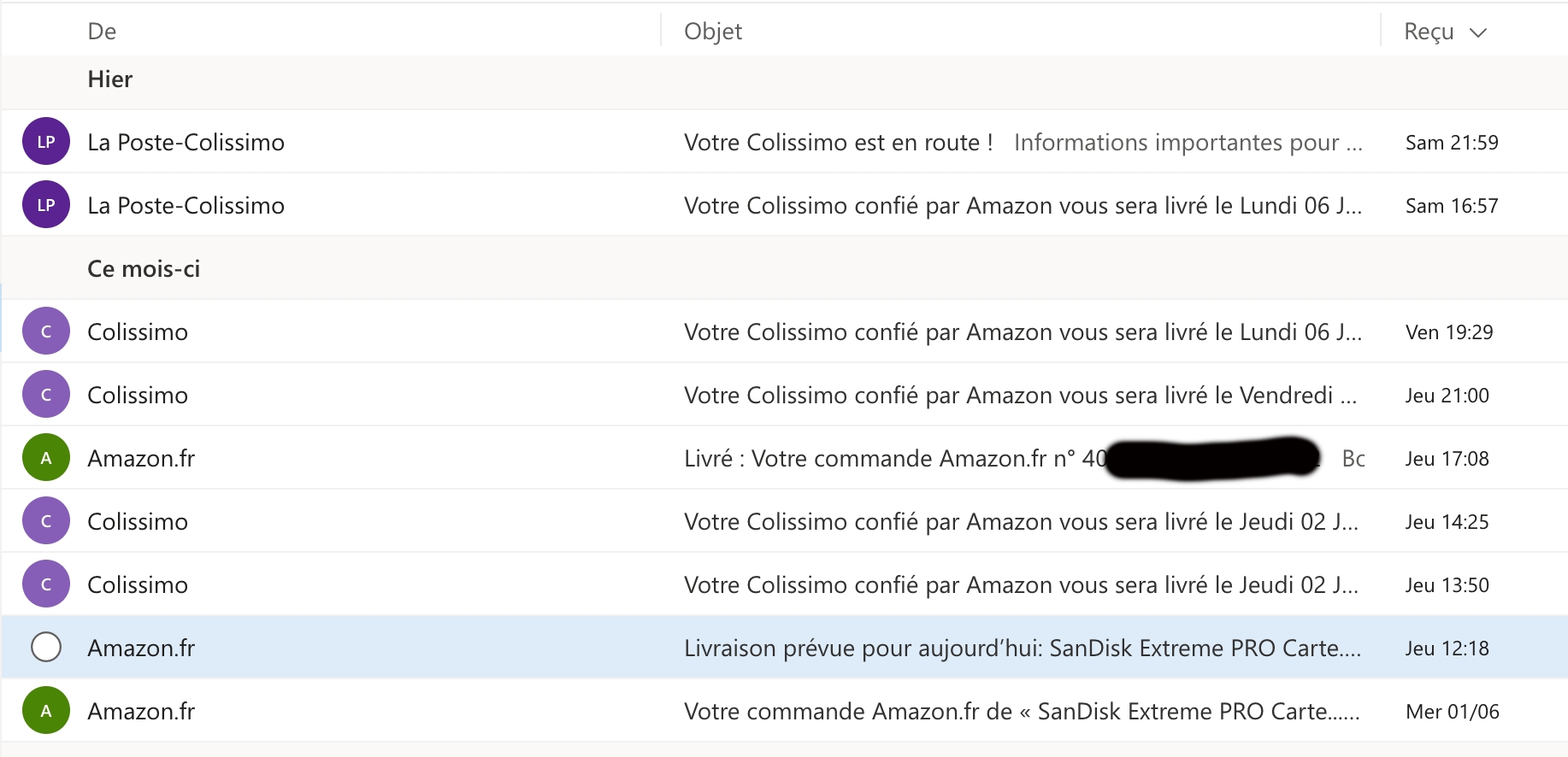Viewport: 1568px width, 757px height.
Task: Sort by the Reçu column chevron
Action: point(1478,32)
